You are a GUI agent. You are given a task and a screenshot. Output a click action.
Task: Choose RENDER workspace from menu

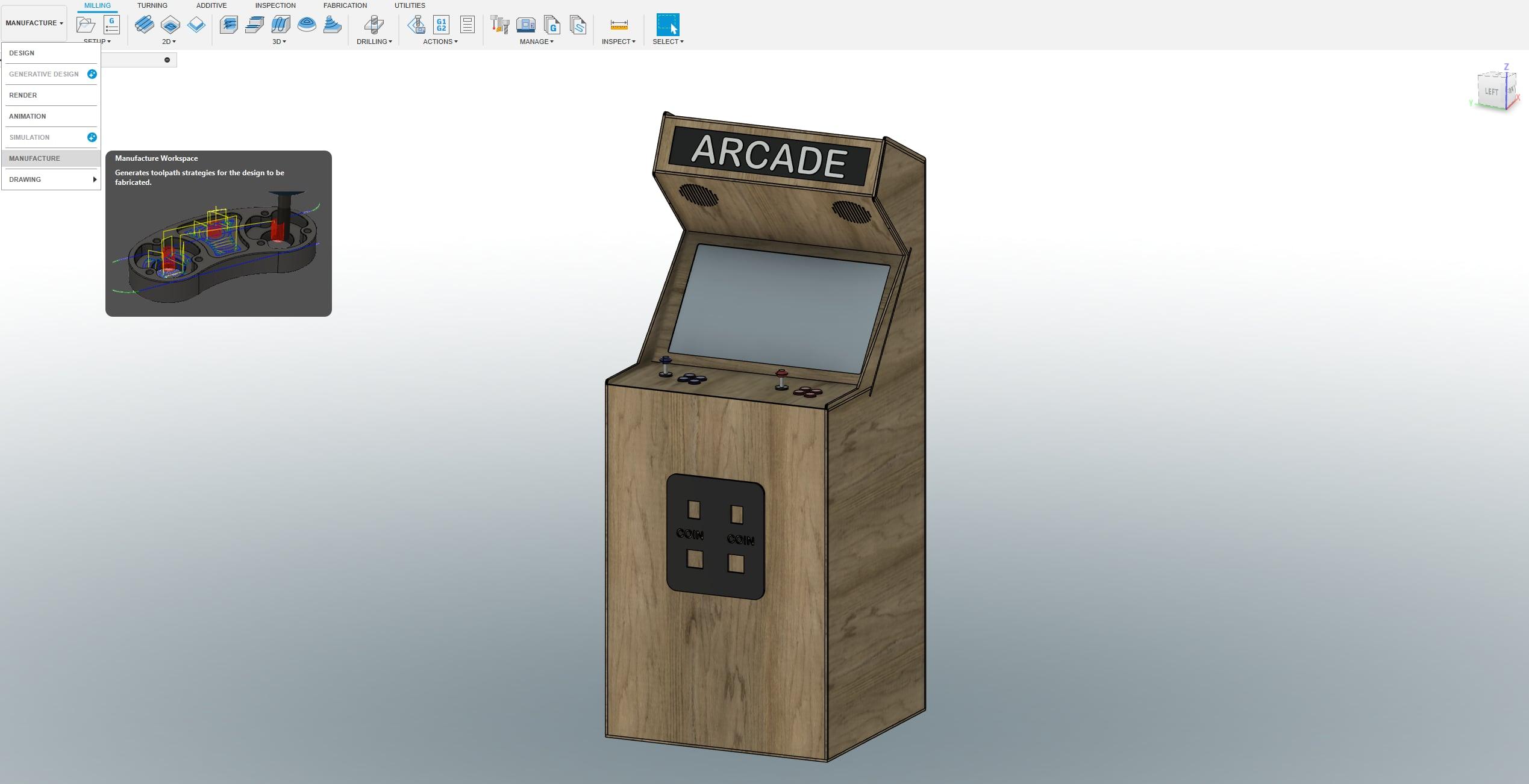51,95
